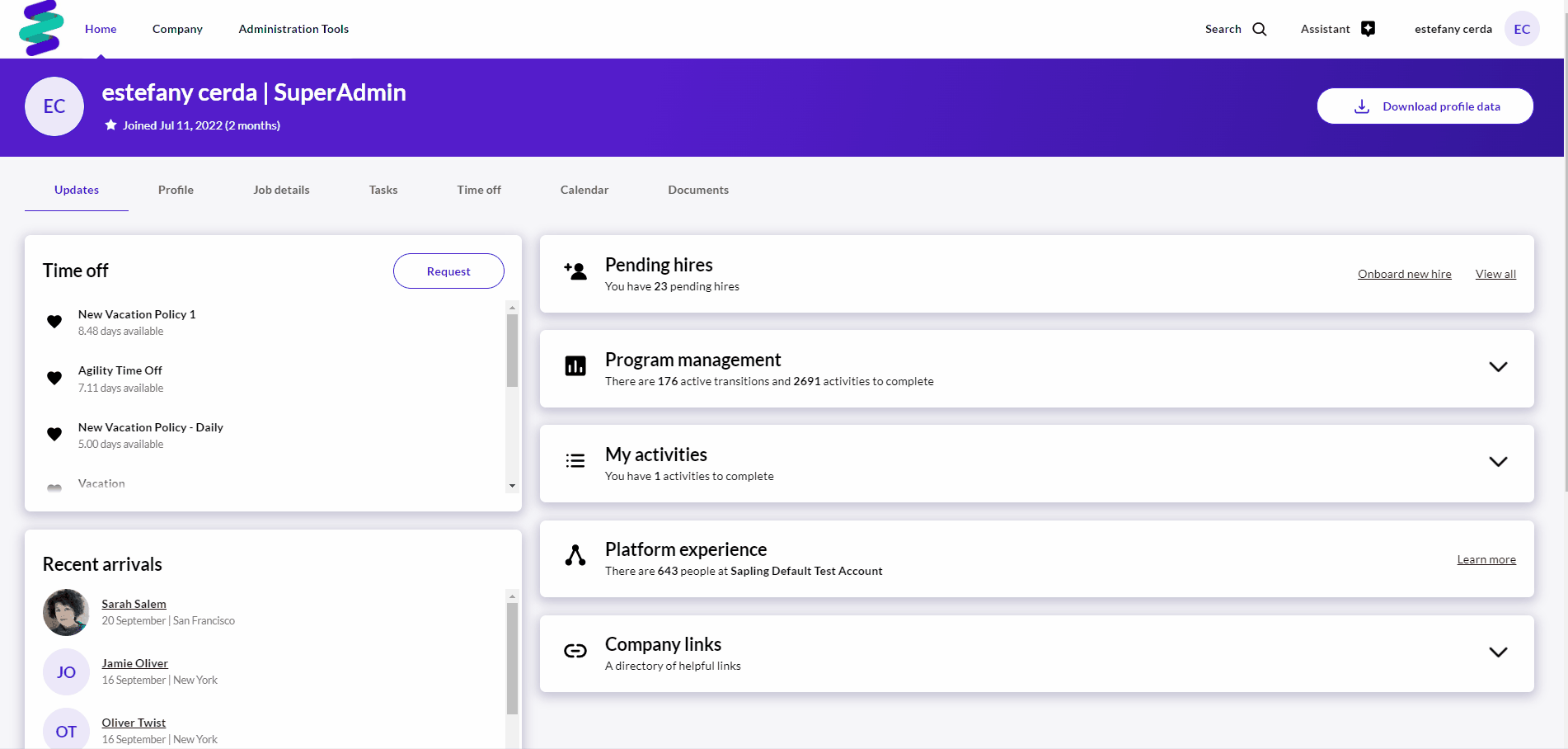Image resolution: width=1568 pixels, height=749 pixels.
Task: Expand the Company links chevron
Action: (x=1497, y=652)
